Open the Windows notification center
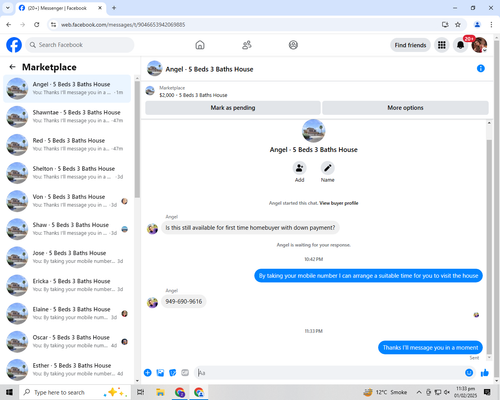This screenshot has height=400, width=500. click(x=487, y=392)
